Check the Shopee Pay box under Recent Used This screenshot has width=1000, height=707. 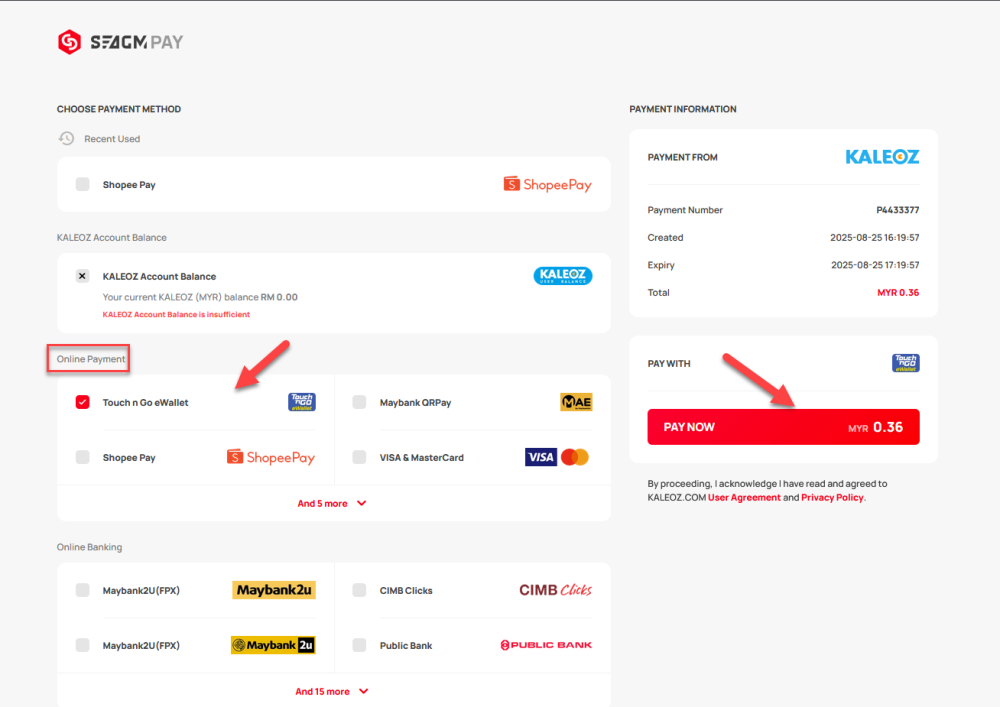coord(83,184)
